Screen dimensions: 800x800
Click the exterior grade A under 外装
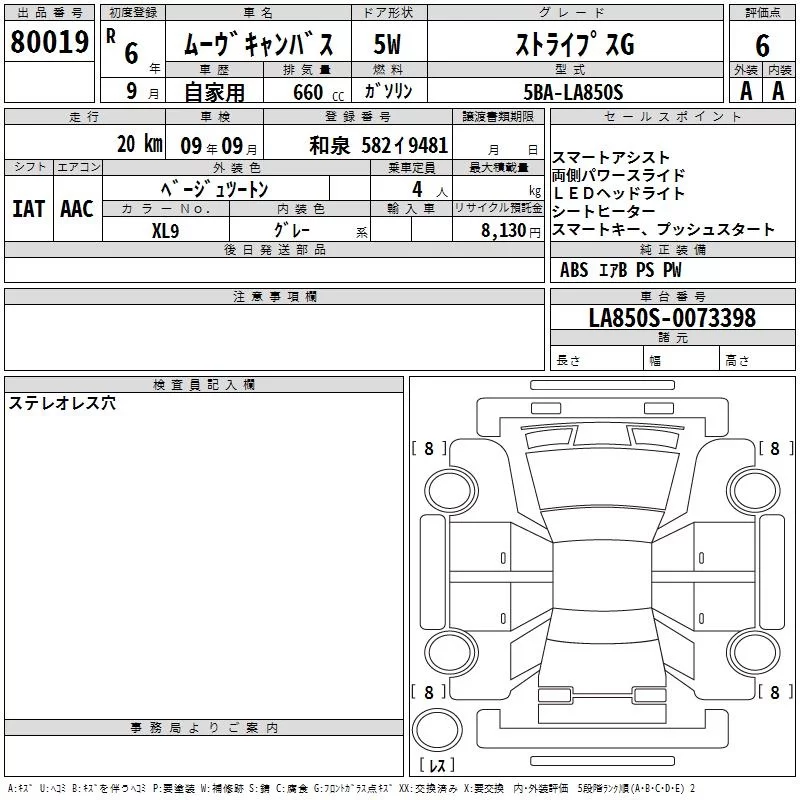tap(745, 91)
